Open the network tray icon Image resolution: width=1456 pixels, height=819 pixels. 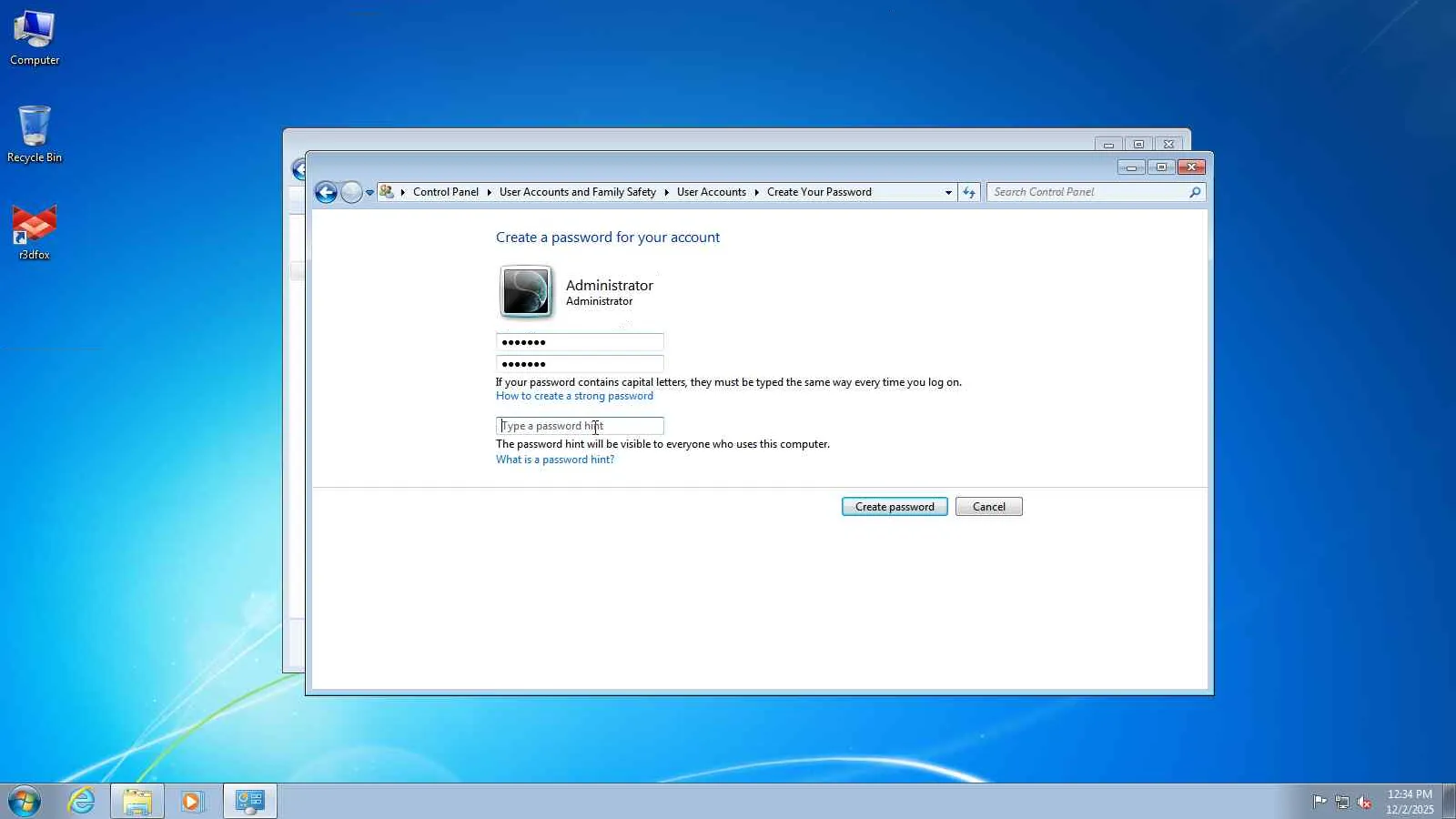1342,802
